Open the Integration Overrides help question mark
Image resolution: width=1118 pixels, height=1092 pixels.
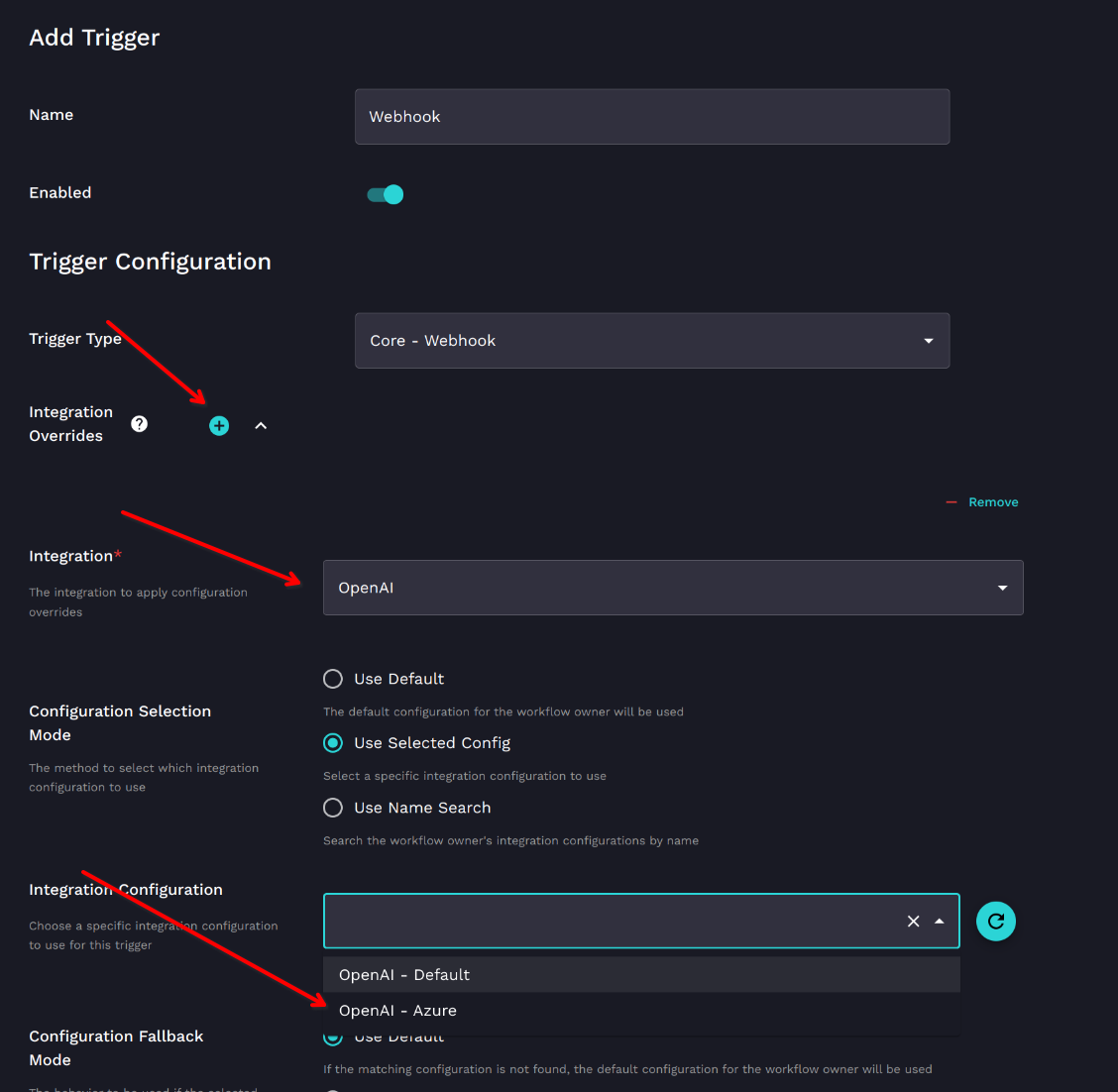140,424
